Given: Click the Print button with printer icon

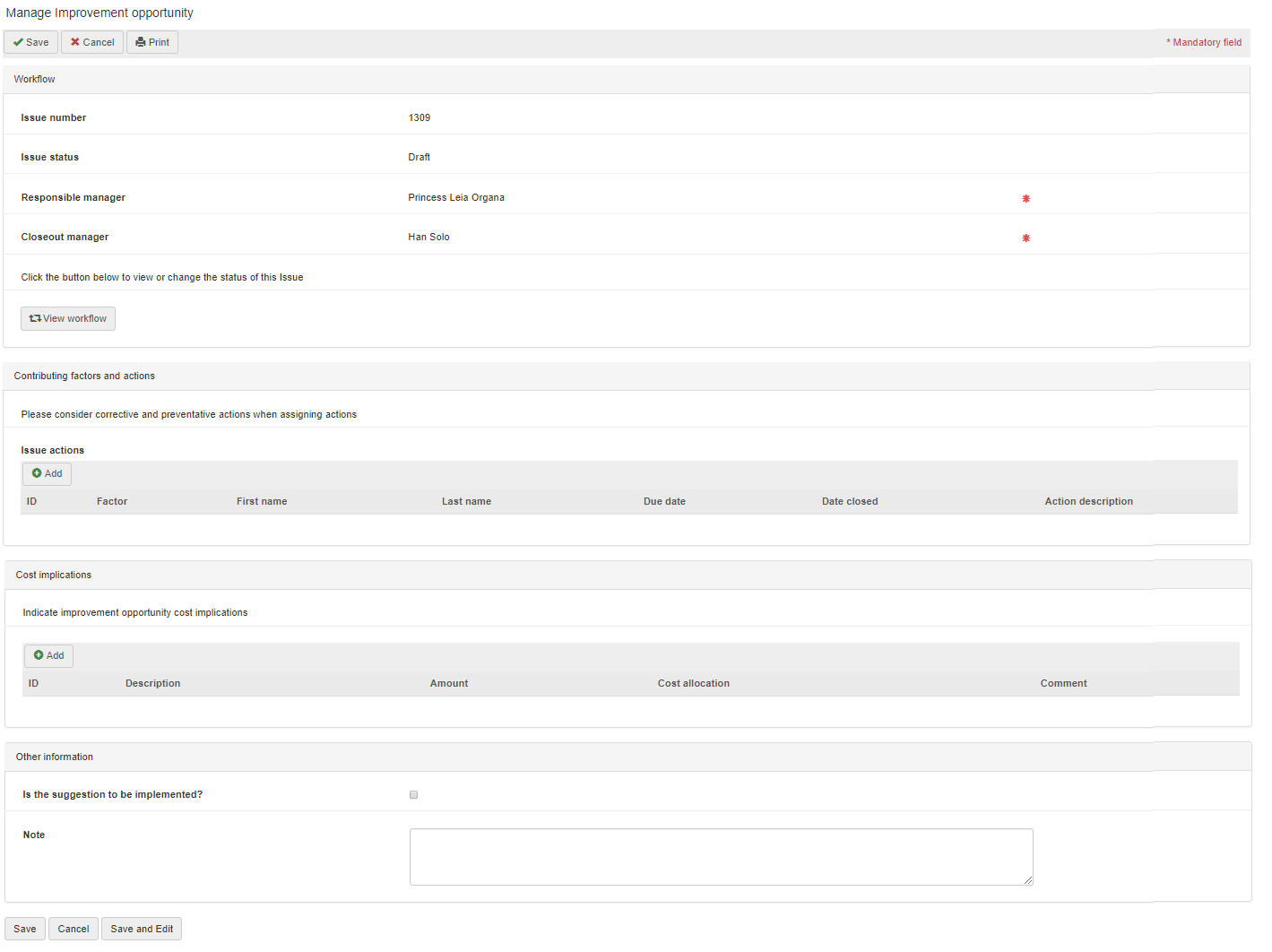Looking at the screenshot, I should pyautogui.click(x=152, y=42).
